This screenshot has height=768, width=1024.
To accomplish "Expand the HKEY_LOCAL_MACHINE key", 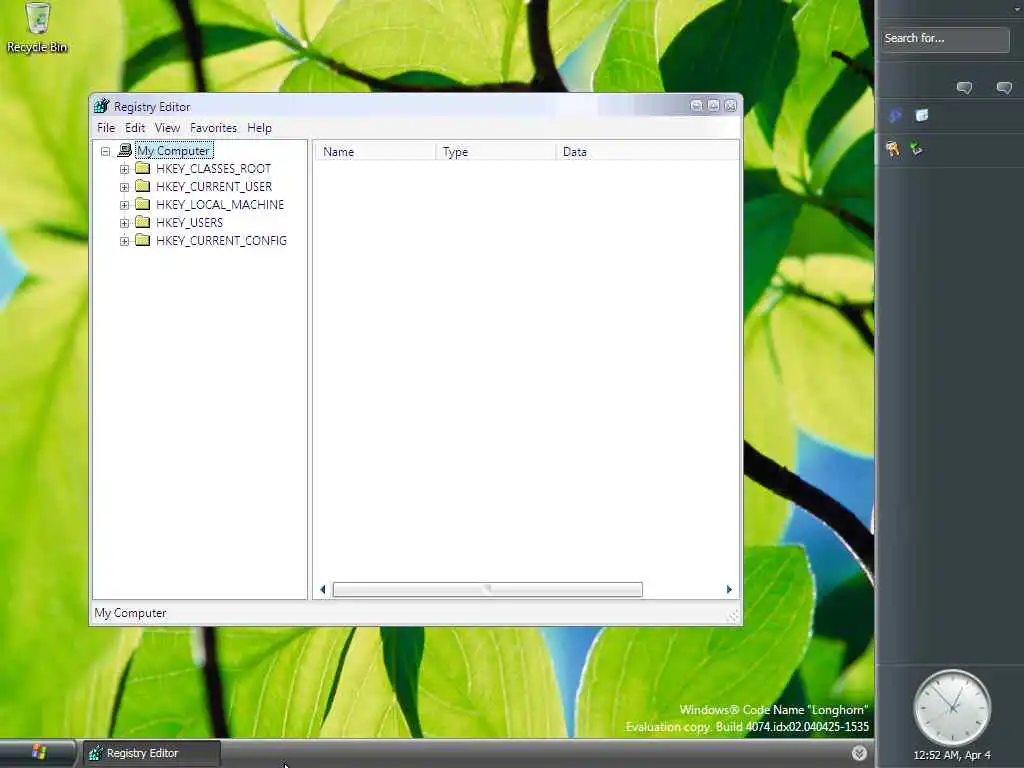I will (x=124, y=205).
